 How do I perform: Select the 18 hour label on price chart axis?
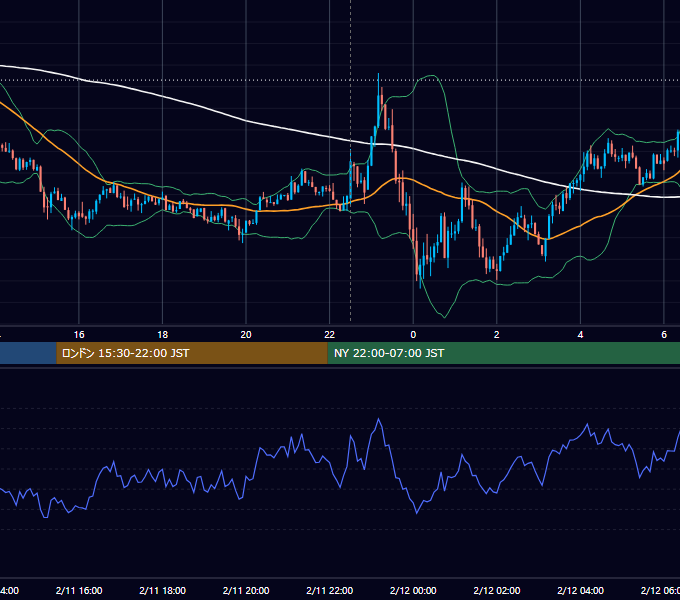click(x=162, y=335)
